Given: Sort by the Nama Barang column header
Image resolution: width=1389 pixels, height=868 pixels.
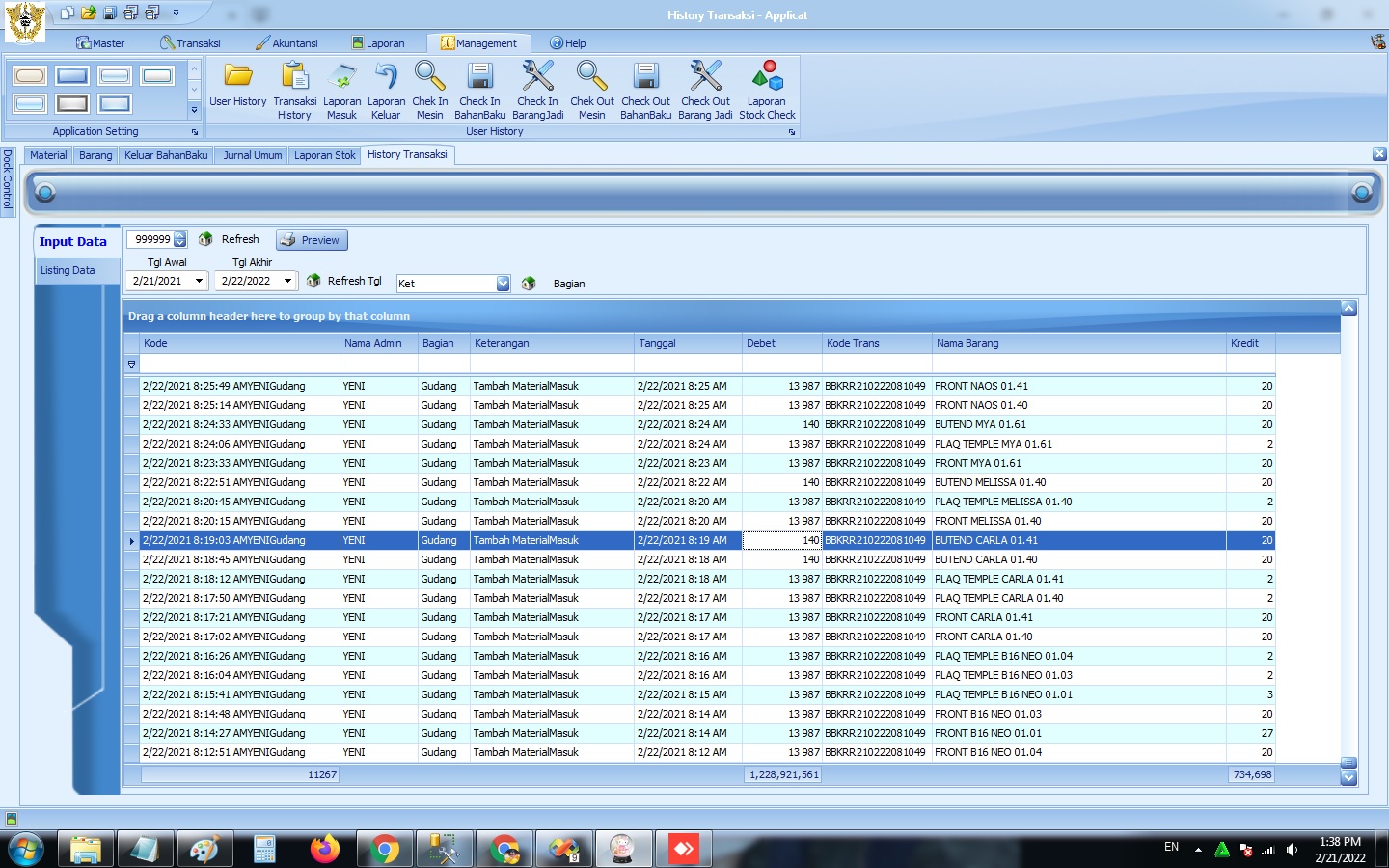Looking at the screenshot, I should click(967, 343).
